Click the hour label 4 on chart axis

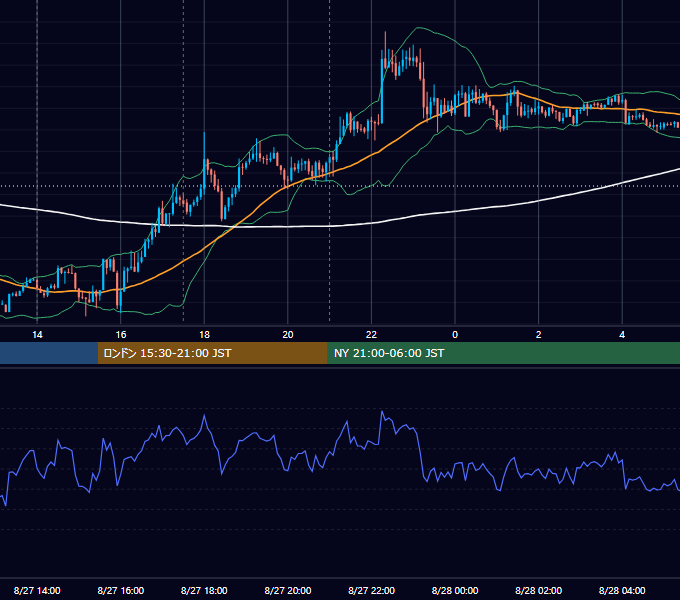pyautogui.click(x=622, y=335)
